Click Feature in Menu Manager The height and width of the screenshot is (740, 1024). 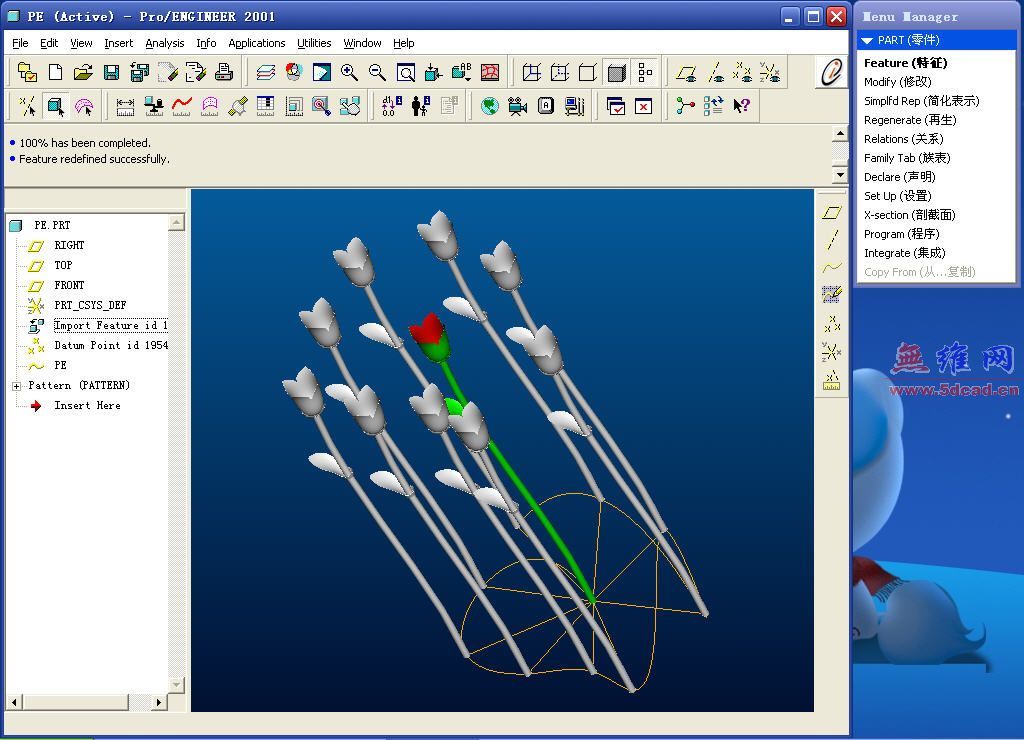(904, 63)
